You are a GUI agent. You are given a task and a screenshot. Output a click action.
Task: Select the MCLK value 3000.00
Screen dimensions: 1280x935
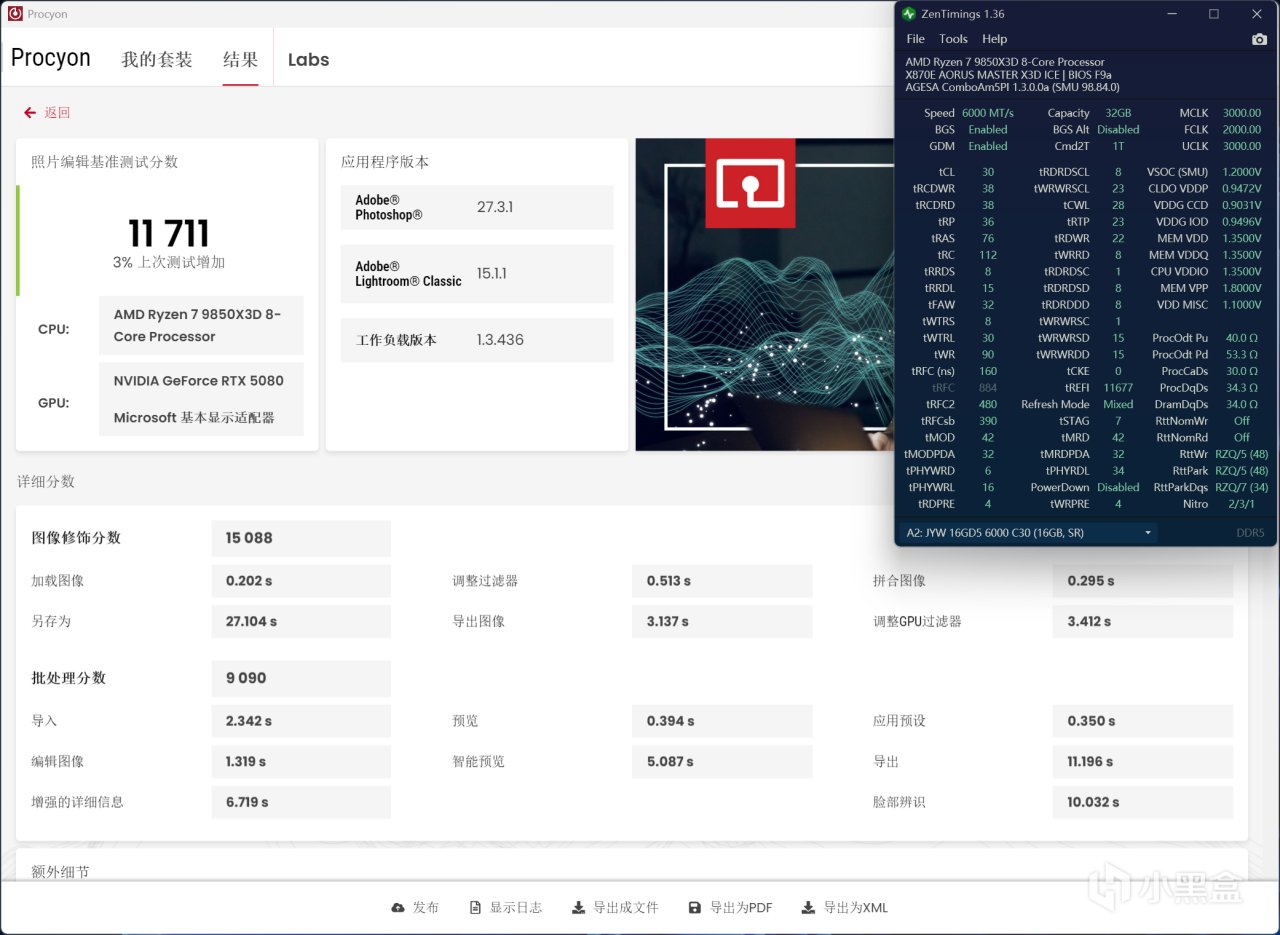coord(1241,114)
